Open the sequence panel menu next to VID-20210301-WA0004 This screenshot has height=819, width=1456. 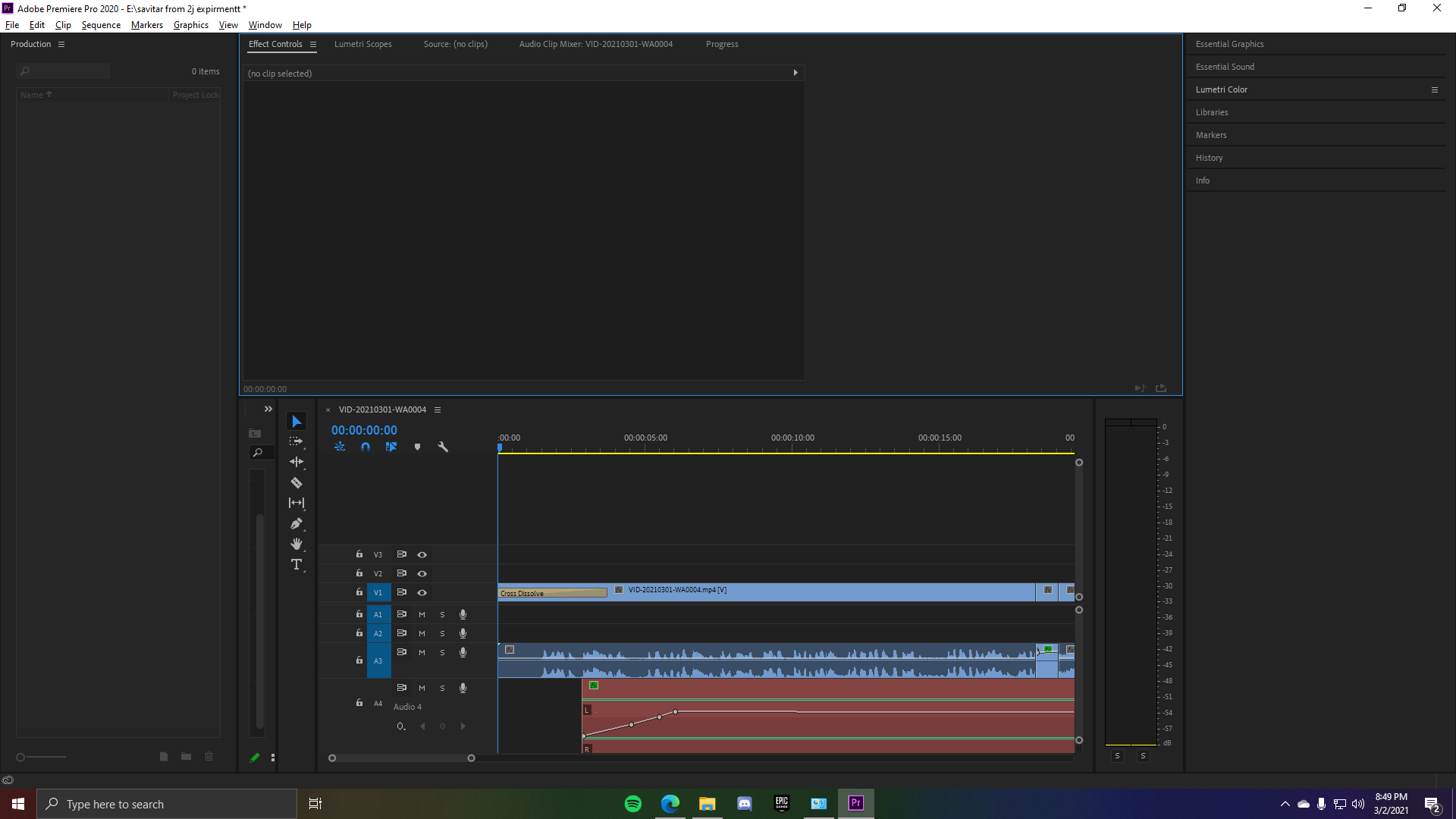point(438,409)
